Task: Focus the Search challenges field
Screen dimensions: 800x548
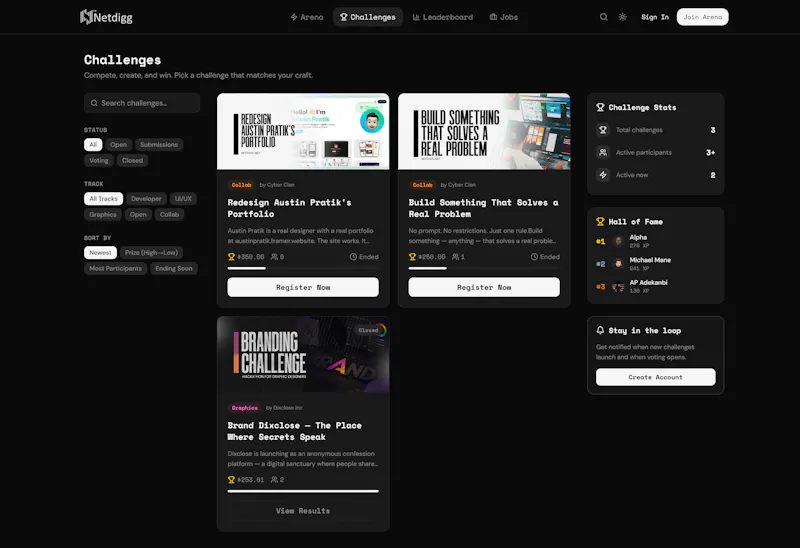Action: pos(142,103)
